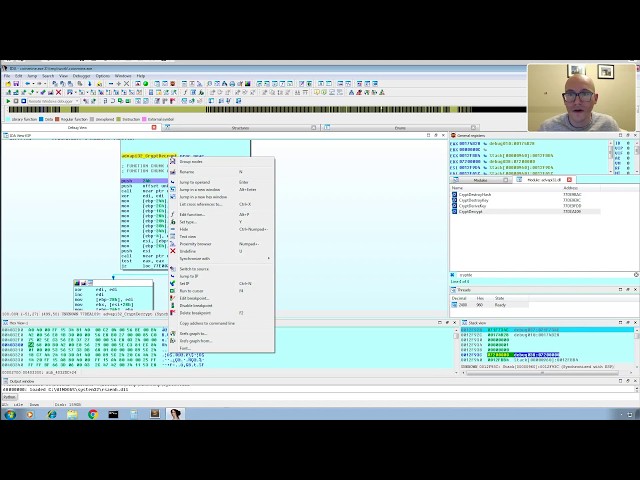Click the Open file folder icon
Image resolution: width=640 pixels, height=480 pixels.
pos(8,84)
